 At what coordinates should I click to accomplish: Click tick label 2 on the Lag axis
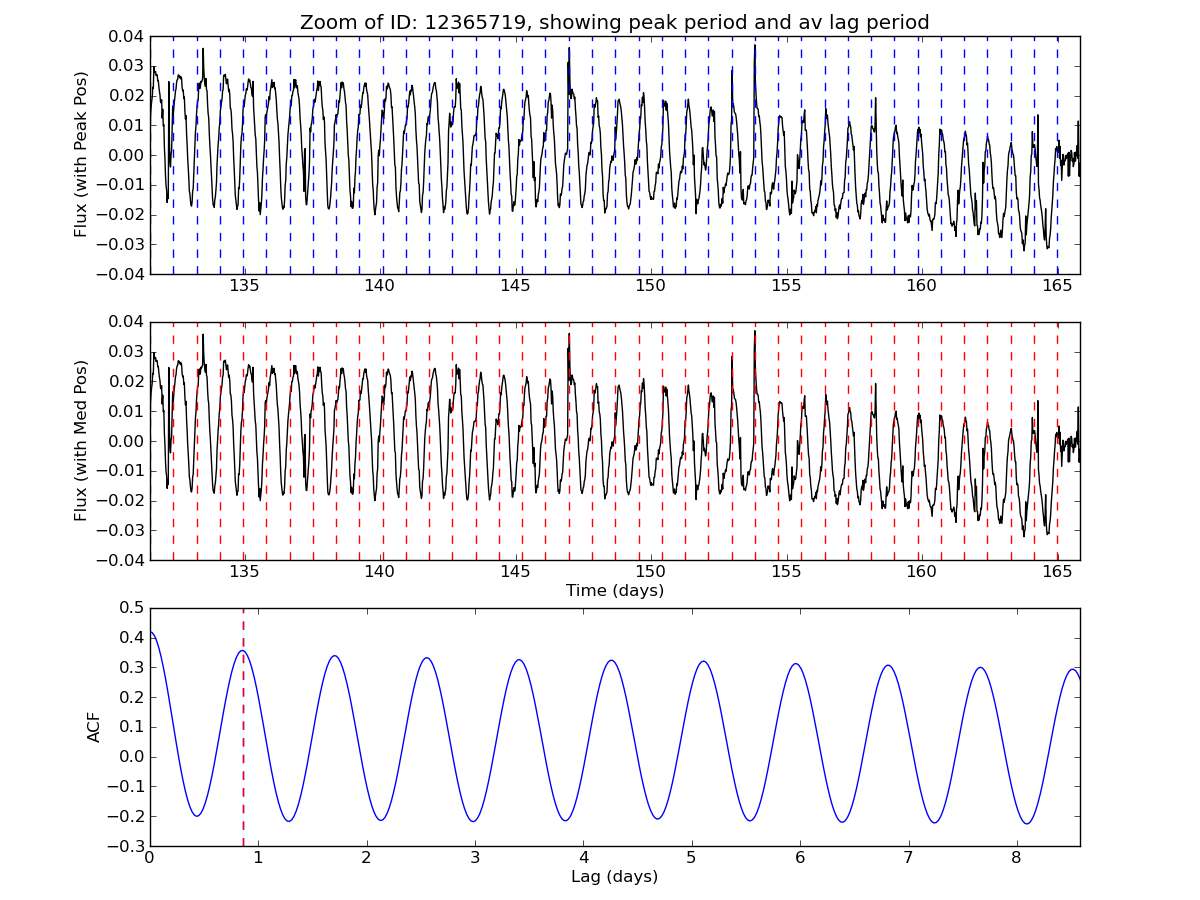pyautogui.click(x=366, y=859)
